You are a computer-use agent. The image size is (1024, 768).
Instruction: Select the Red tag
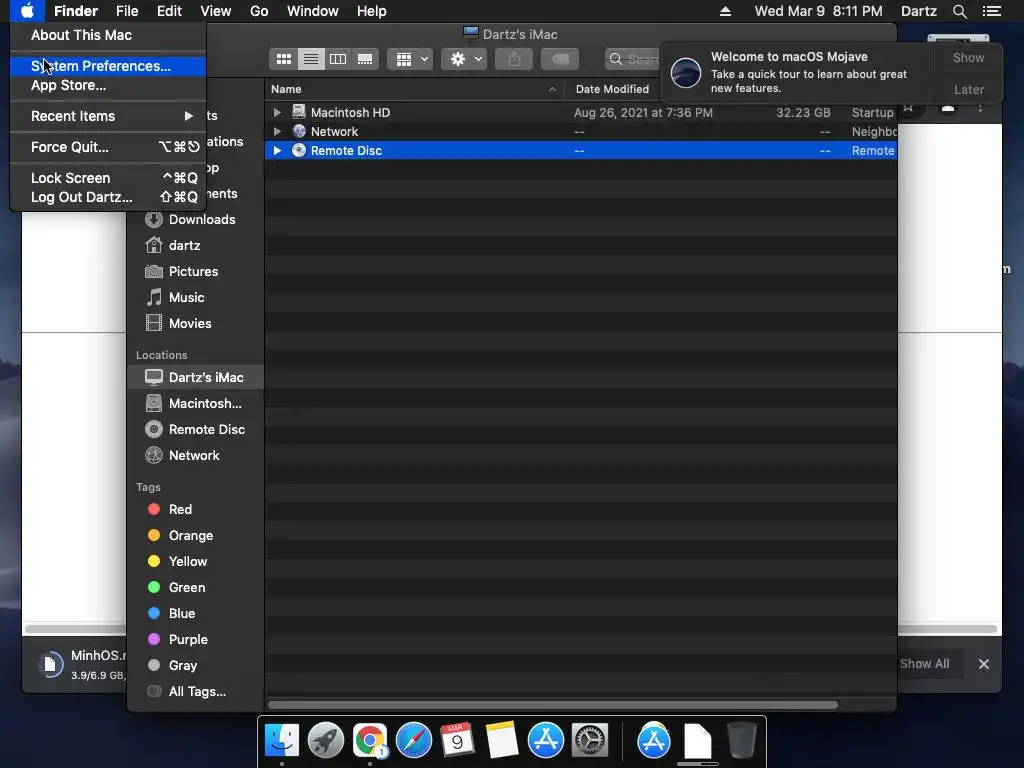tap(195, 509)
